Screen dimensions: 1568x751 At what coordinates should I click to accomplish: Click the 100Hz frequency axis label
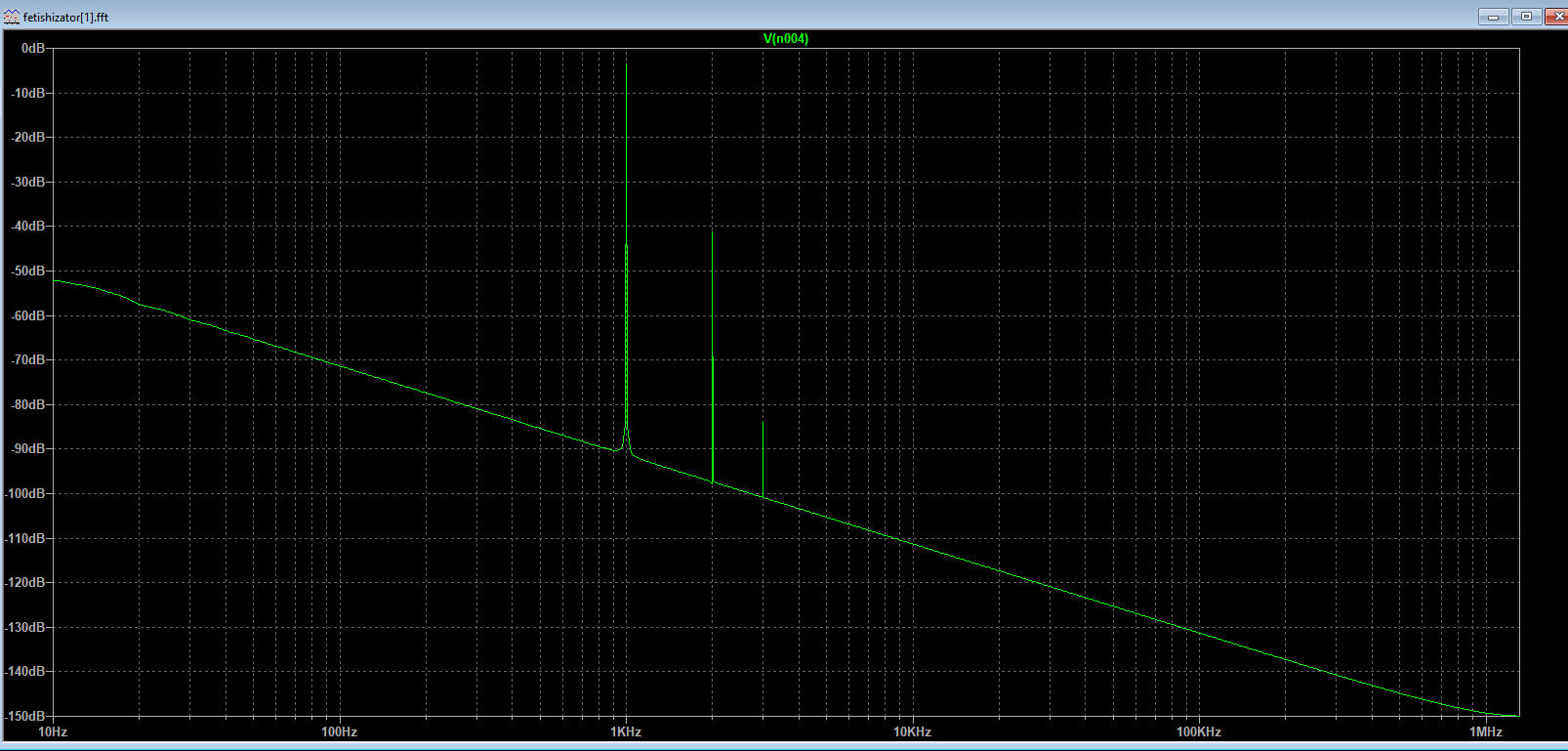(x=339, y=731)
